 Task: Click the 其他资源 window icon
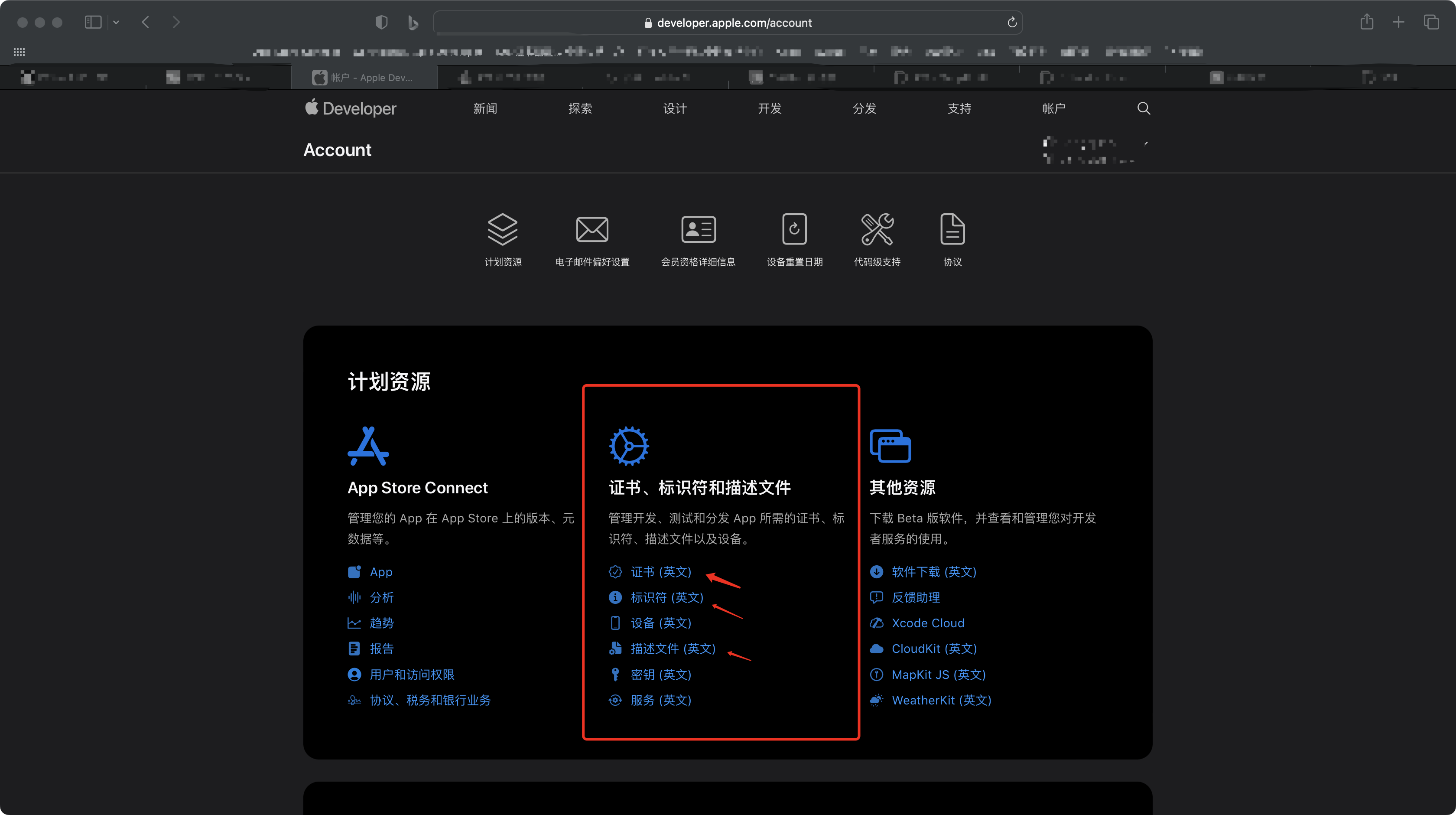pos(890,446)
